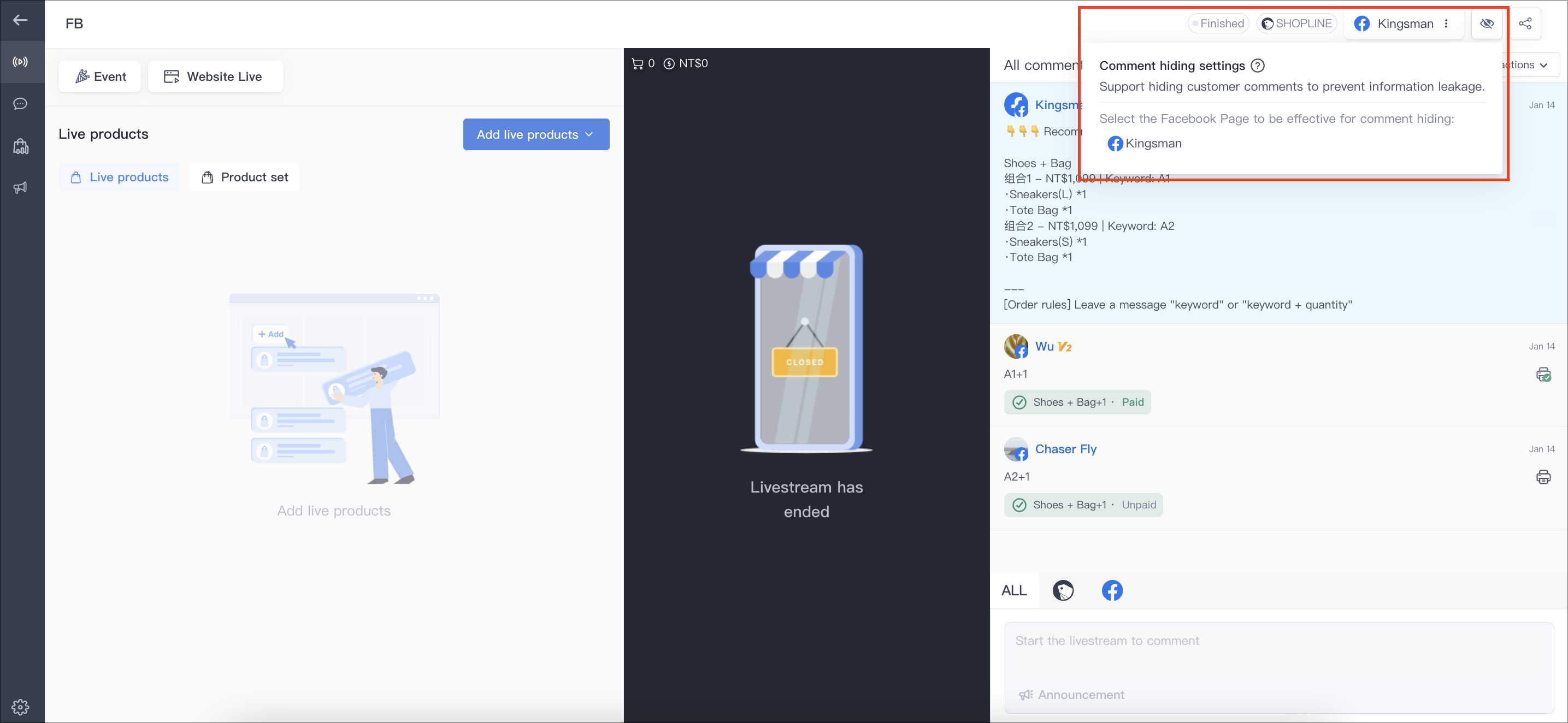Screen dimensions: 1568x723
Task: Expand the actions dropdown chevron
Action: tap(1543, 65)
